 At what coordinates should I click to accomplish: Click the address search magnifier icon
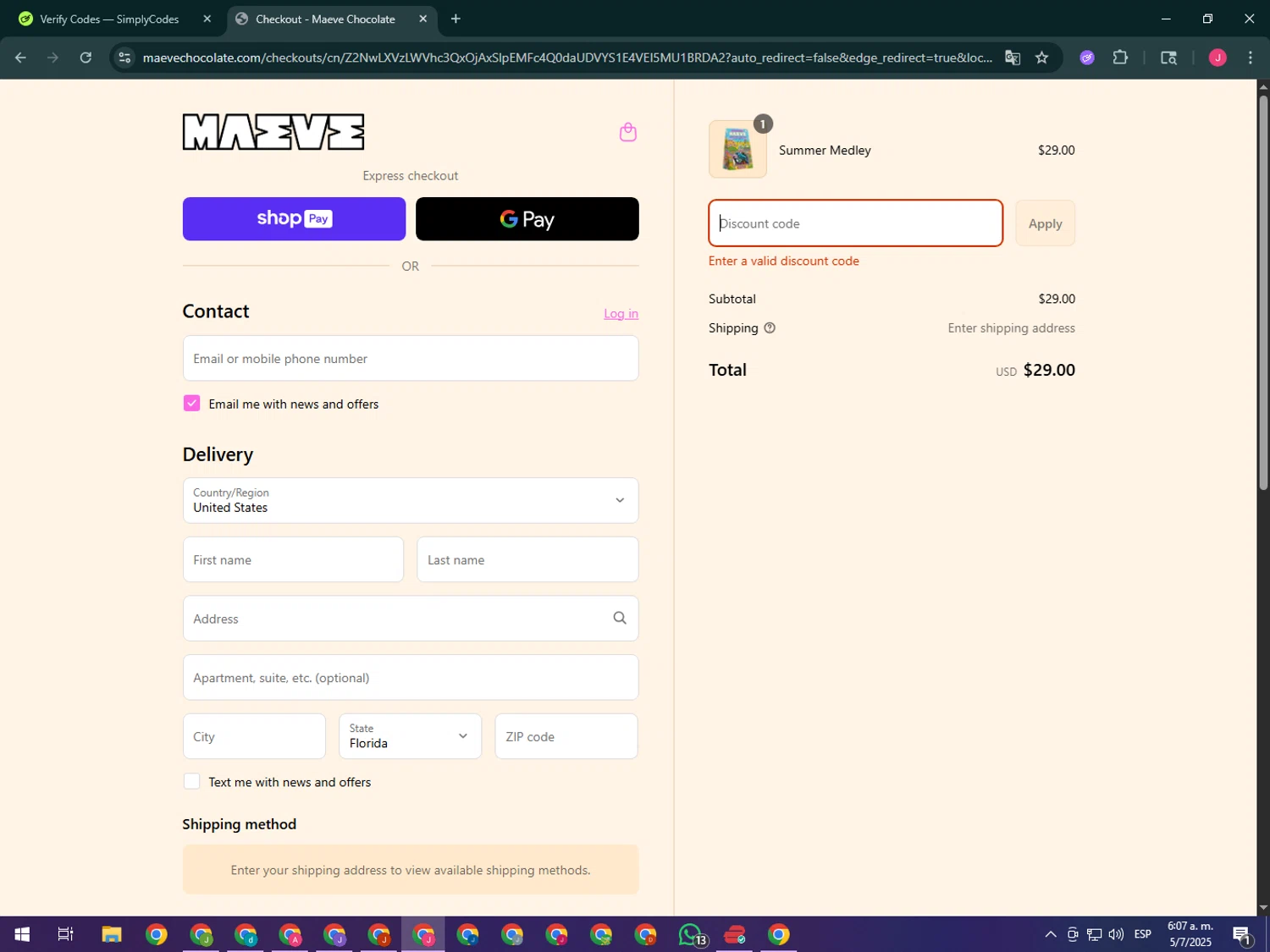click(620, 619)
